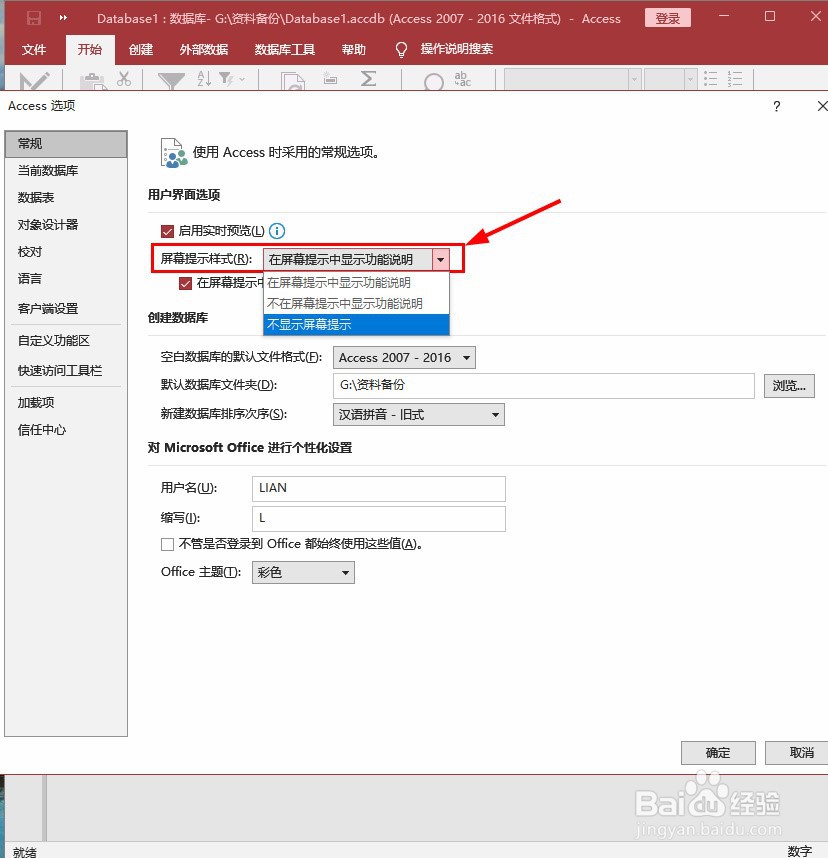Click the Paste clipboard icon
The height and width of the screenshot is (858, 828).
pyautogui.click(x=92, y=81)
